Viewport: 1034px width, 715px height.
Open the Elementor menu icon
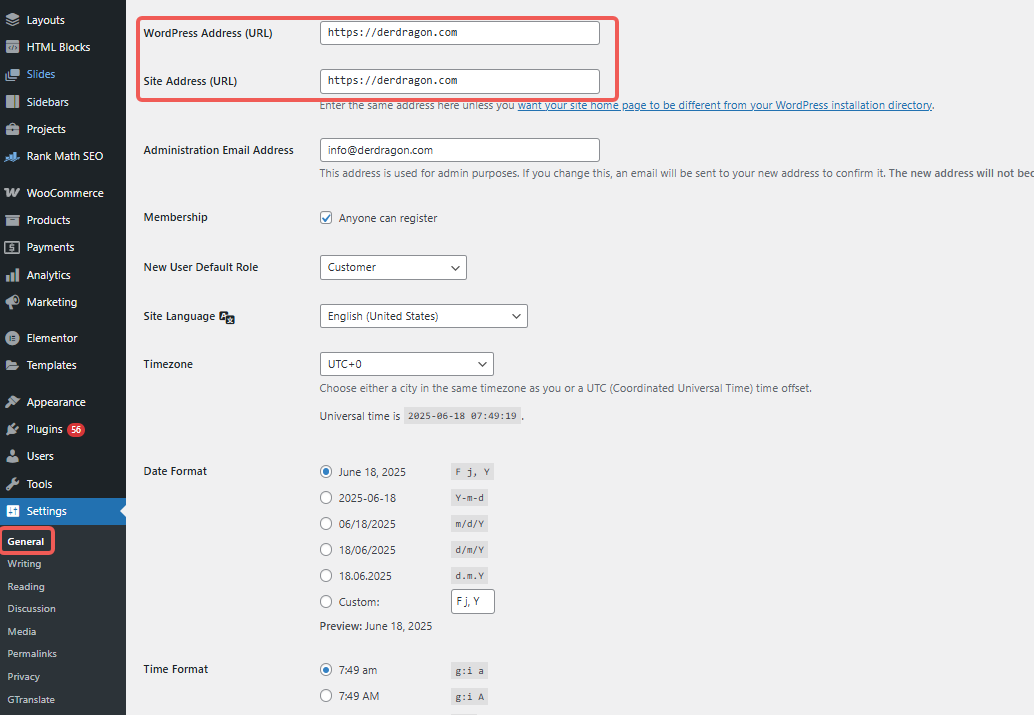click(x=12, y=338)
